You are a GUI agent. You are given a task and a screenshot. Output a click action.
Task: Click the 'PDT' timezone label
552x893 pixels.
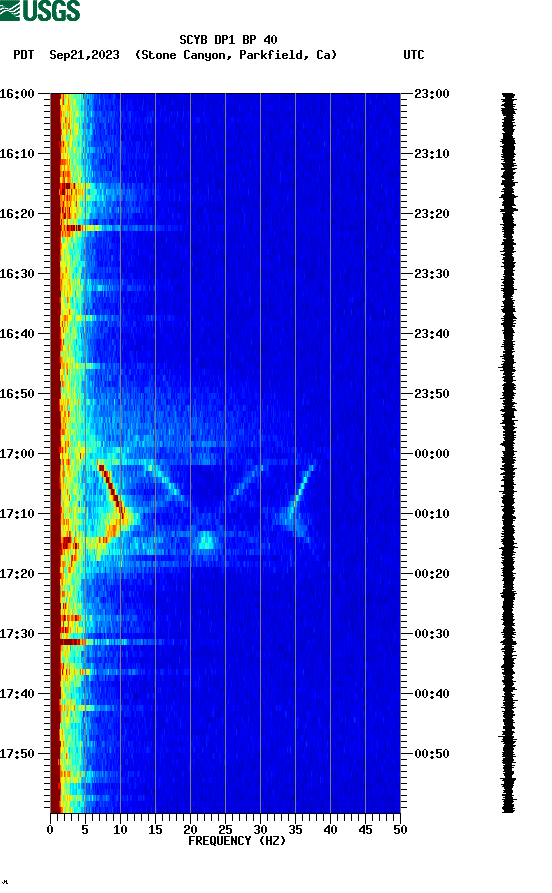23,55
